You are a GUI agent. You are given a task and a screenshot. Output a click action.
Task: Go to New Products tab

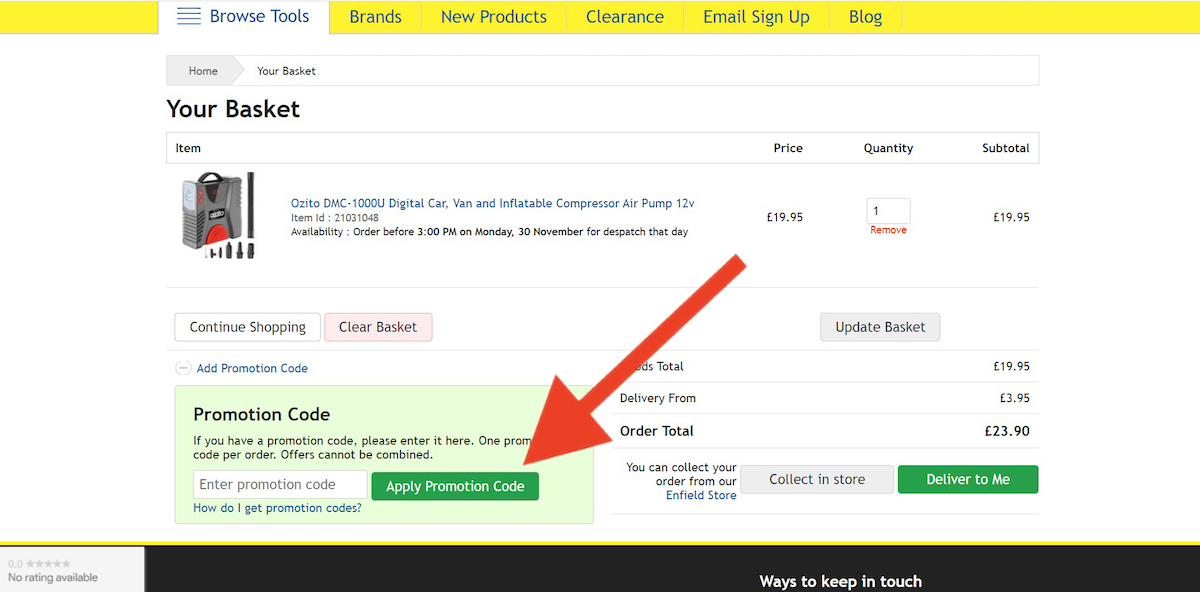tap(494, 17)
